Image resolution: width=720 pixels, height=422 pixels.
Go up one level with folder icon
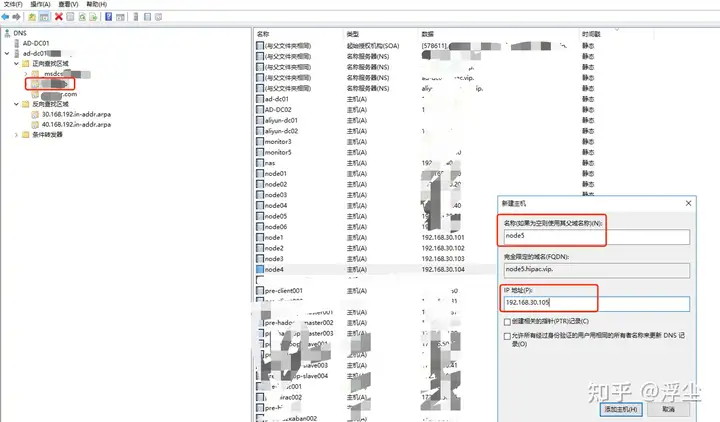(x=32, y=17)
